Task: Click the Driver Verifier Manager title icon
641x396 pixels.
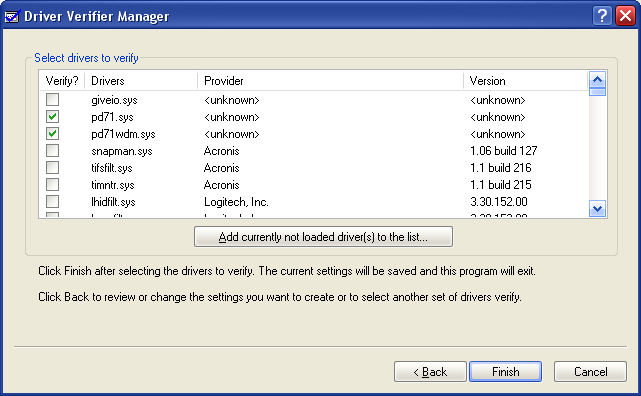Action: click(x=12, y=16)
